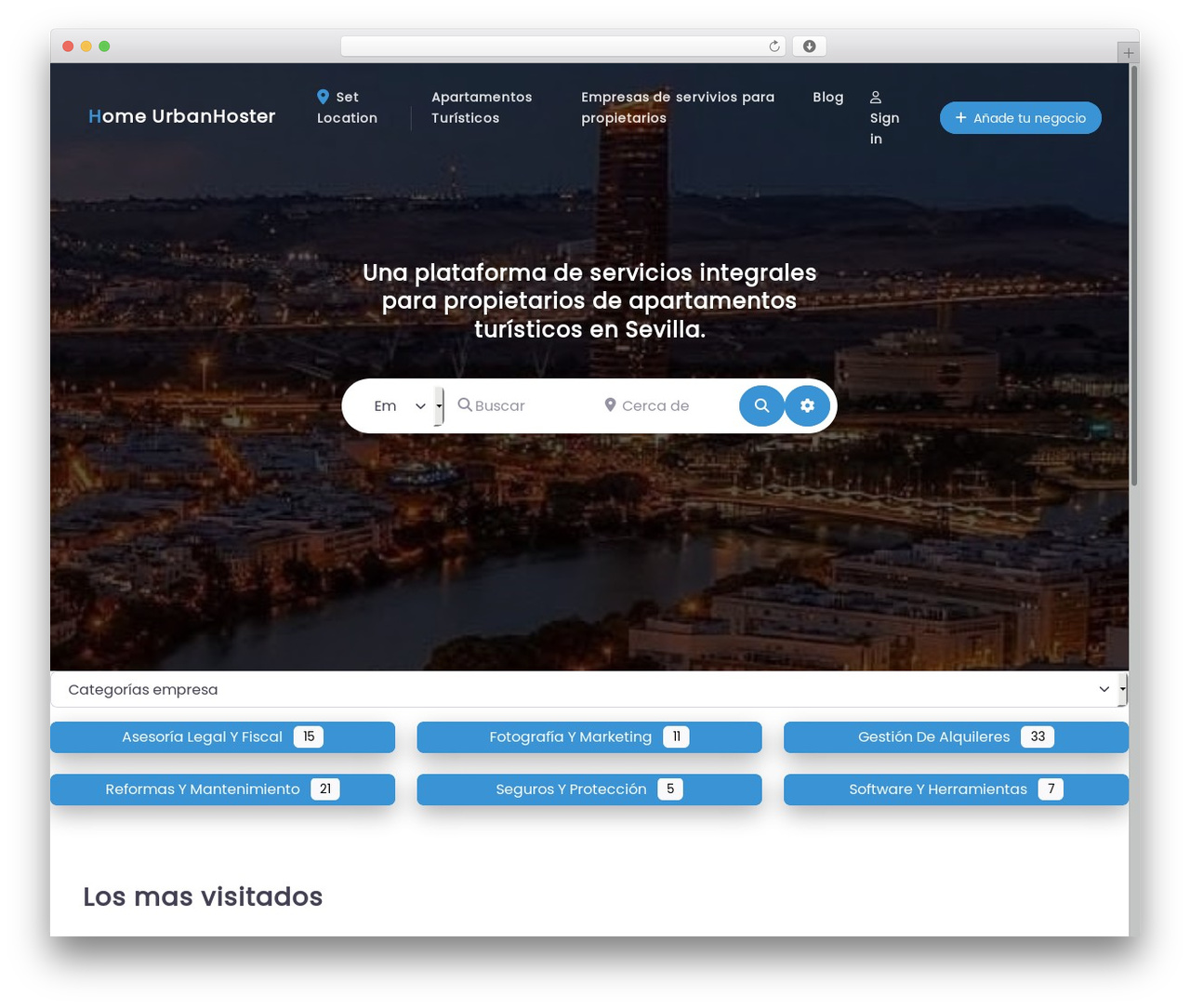Select Reformas Y Mantenimiento category
The width and height of the screenshot is (1190, 1008).
coord(222,789)
